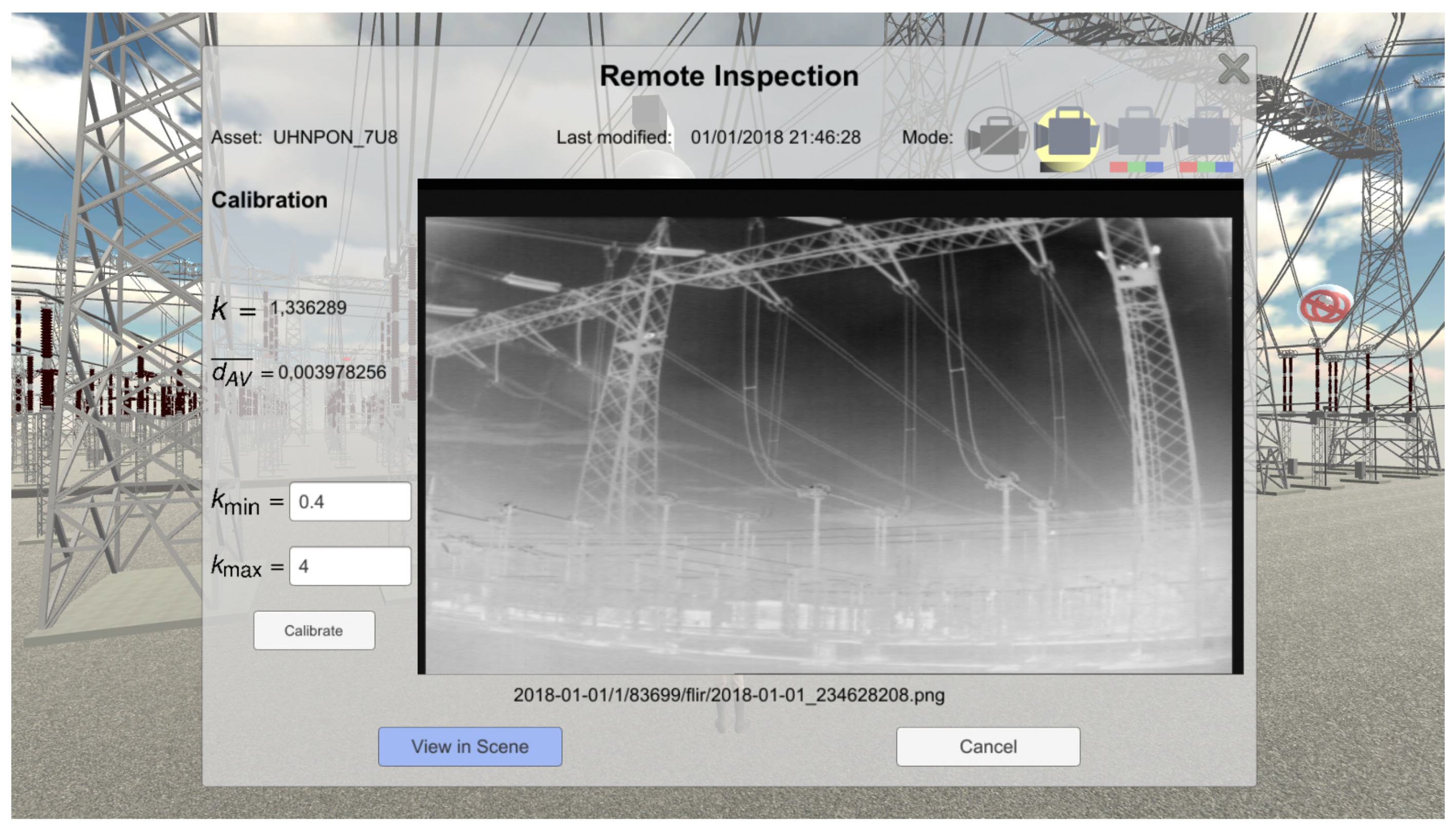Select the highlighted grayscale thermal camera mode
Viewport: 1456px width, 830px height.
pyautogui.click(x=1066, y=136)
